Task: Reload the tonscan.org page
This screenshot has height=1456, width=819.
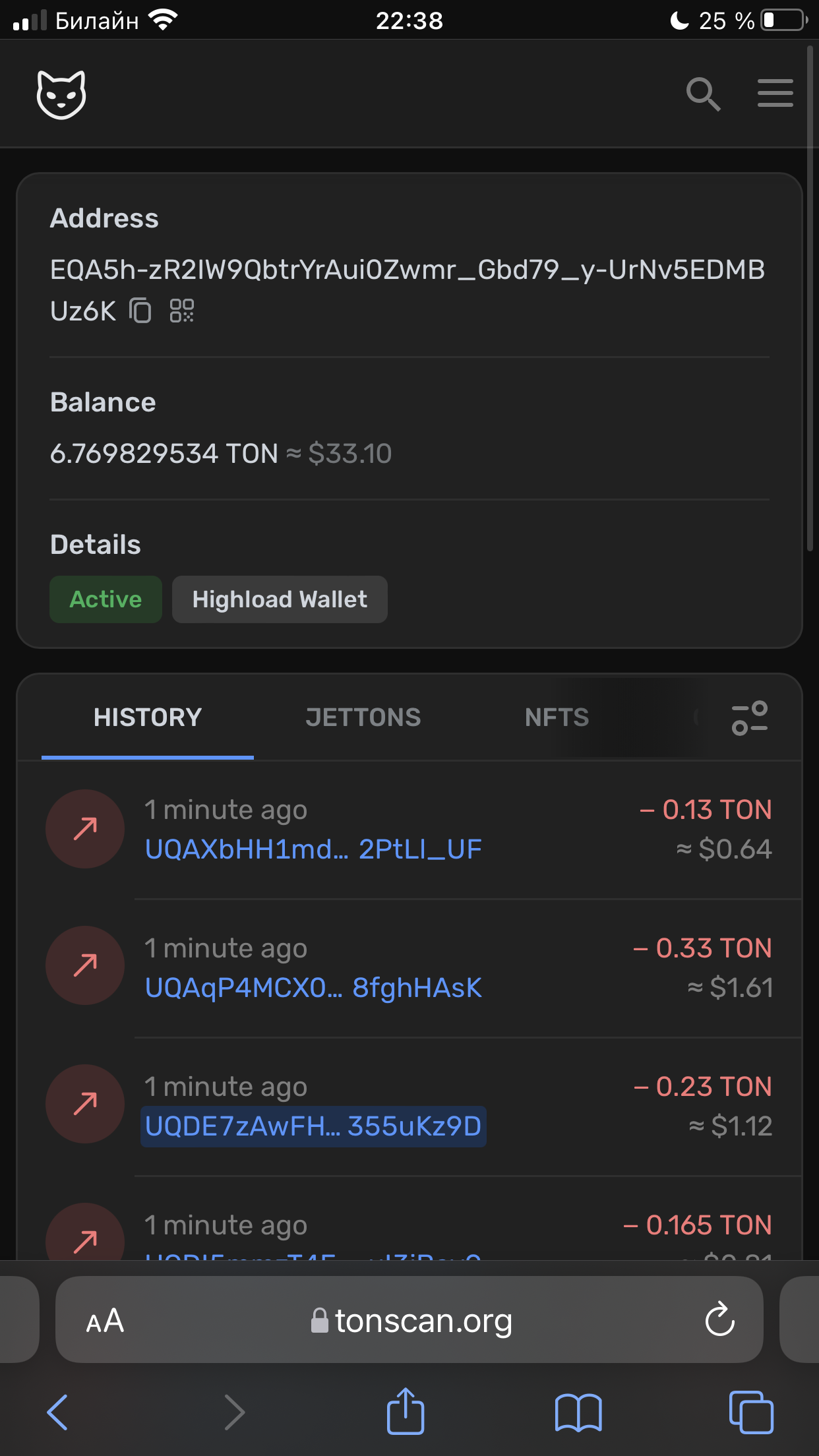Action: coord(719,1319)
